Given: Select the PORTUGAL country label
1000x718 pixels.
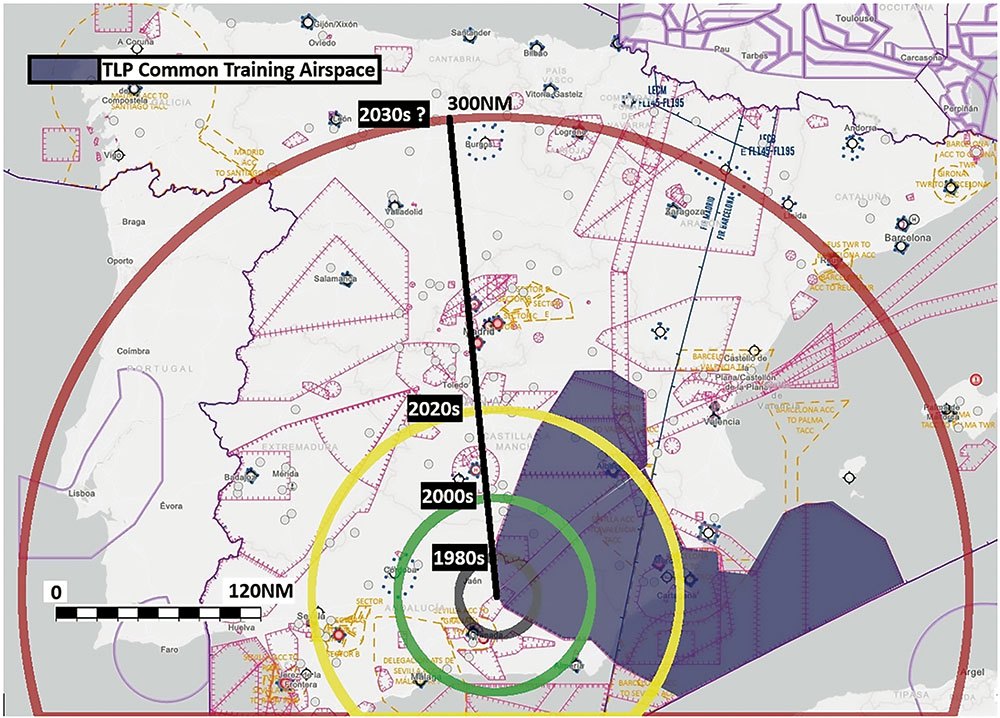Looking at the screenshot, I should point(160,369).
